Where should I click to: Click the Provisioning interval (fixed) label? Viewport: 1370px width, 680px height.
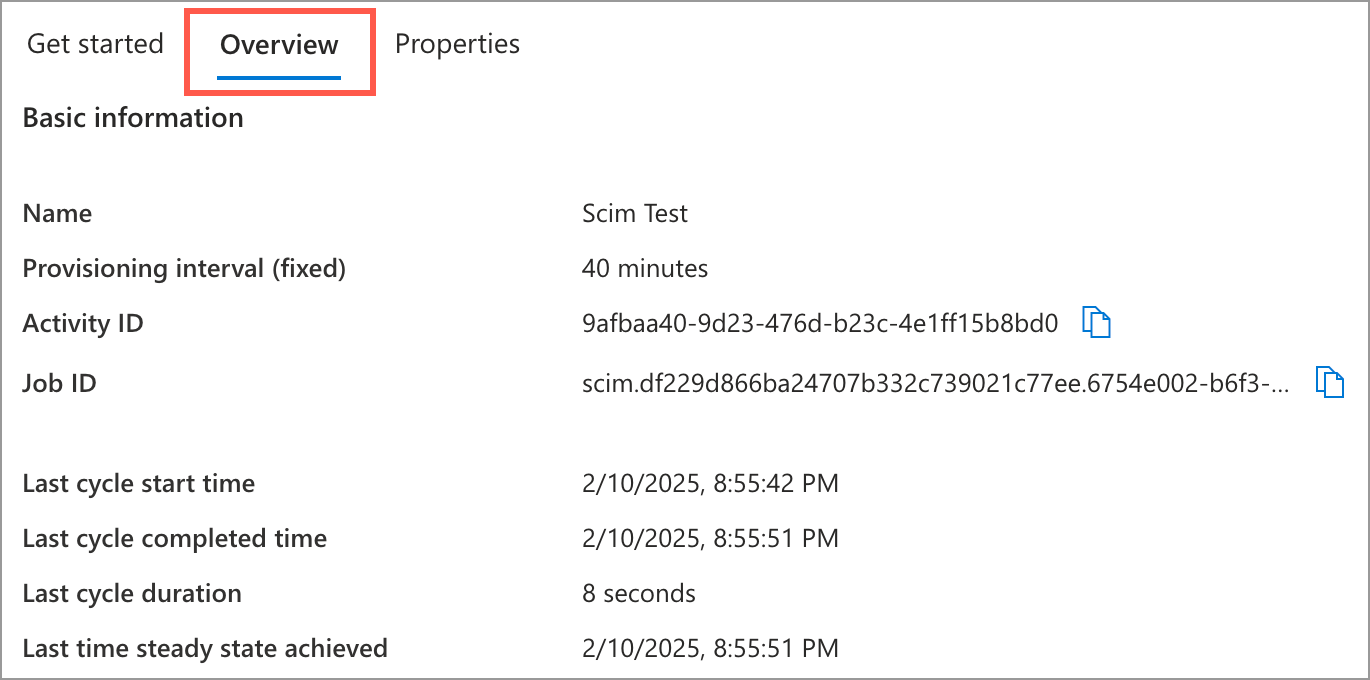pos(184,268)
